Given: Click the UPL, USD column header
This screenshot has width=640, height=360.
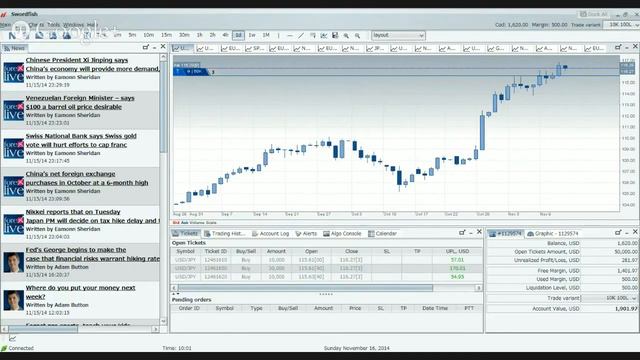Looking at the screenshot, I should [x=457, y=251].
